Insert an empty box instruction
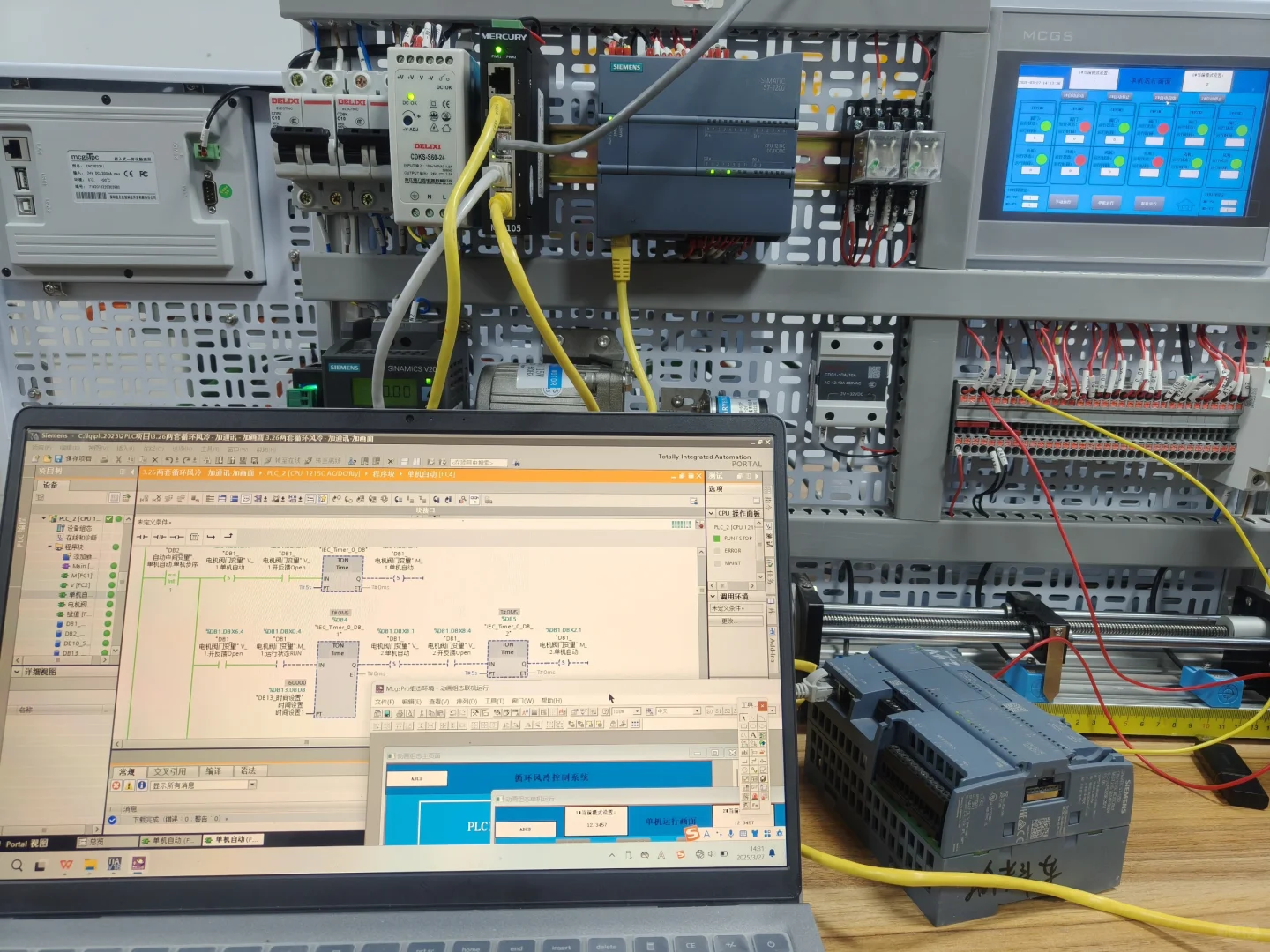The width and height of the screenshot is (1270, 952). click(194, 536)
